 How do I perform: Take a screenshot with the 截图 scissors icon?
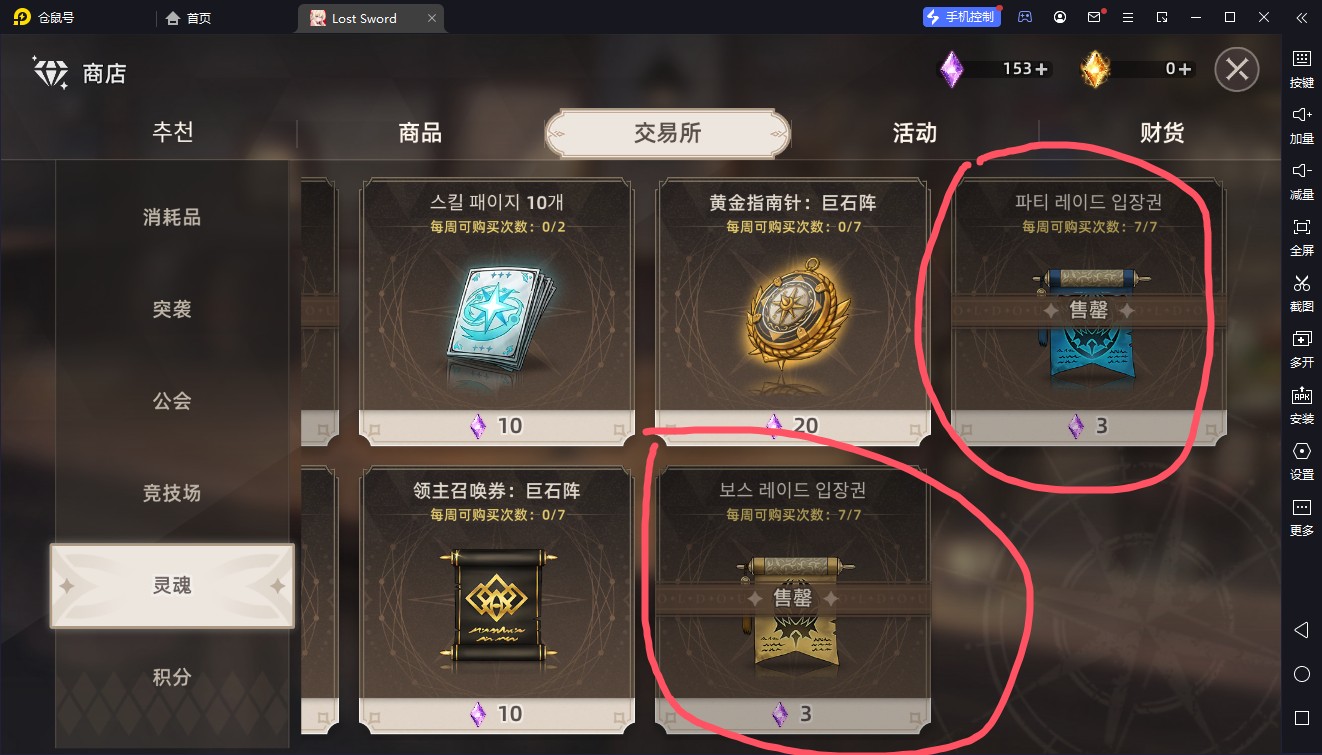click(1301, 292)
